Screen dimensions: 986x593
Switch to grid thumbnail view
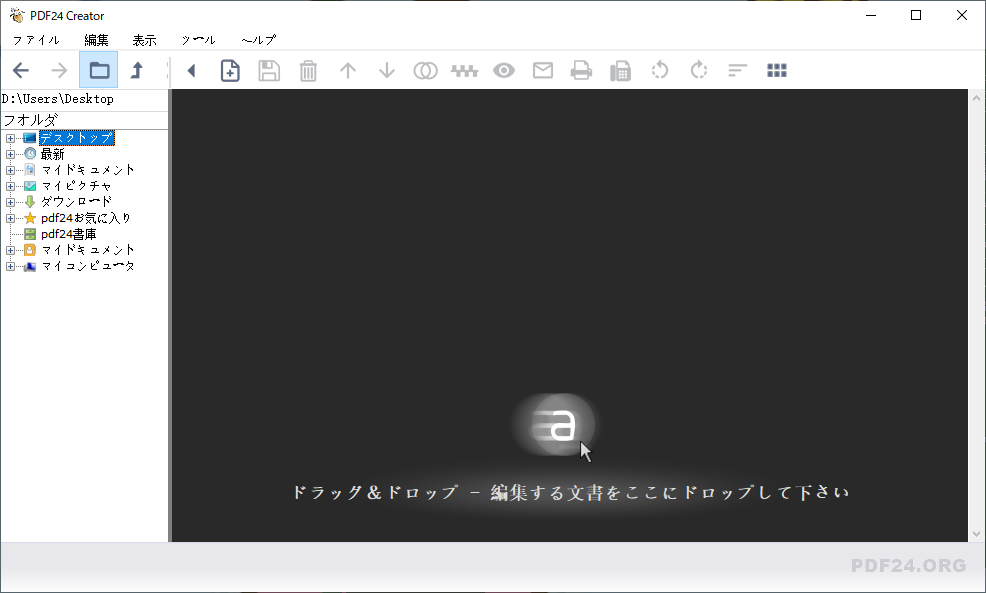click(x=777, y=70)
